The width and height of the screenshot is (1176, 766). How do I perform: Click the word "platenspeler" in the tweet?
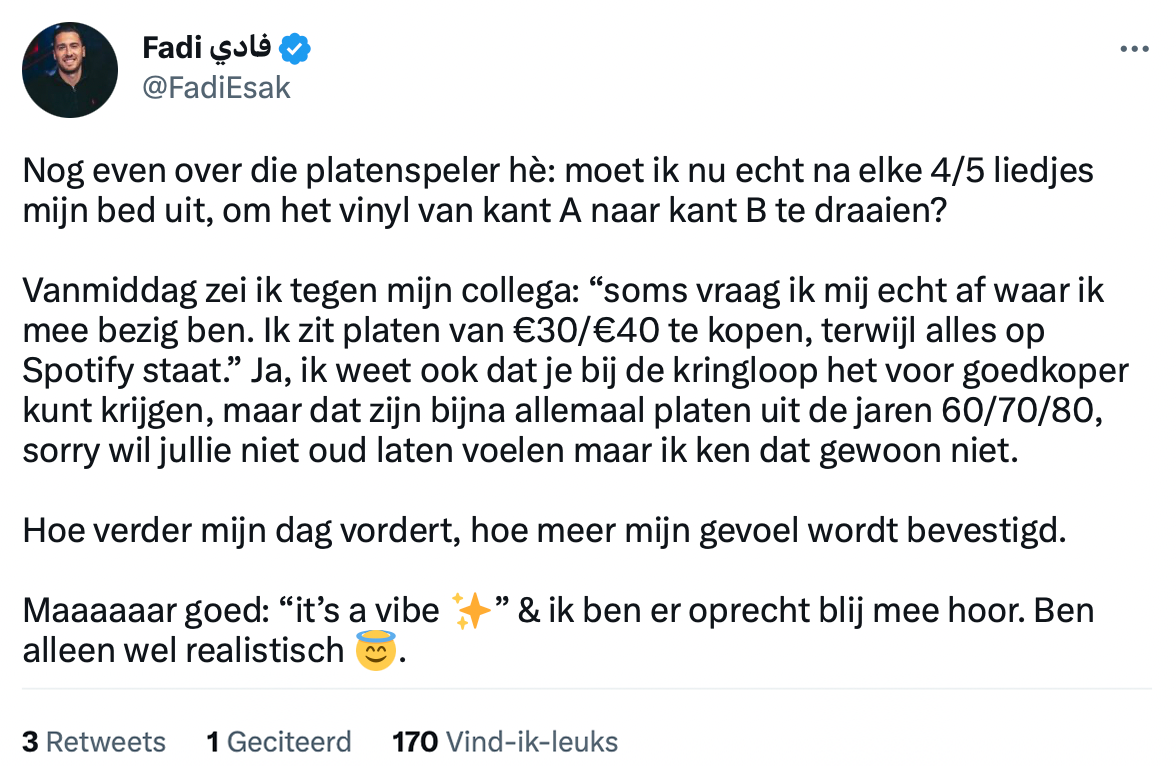359,170
